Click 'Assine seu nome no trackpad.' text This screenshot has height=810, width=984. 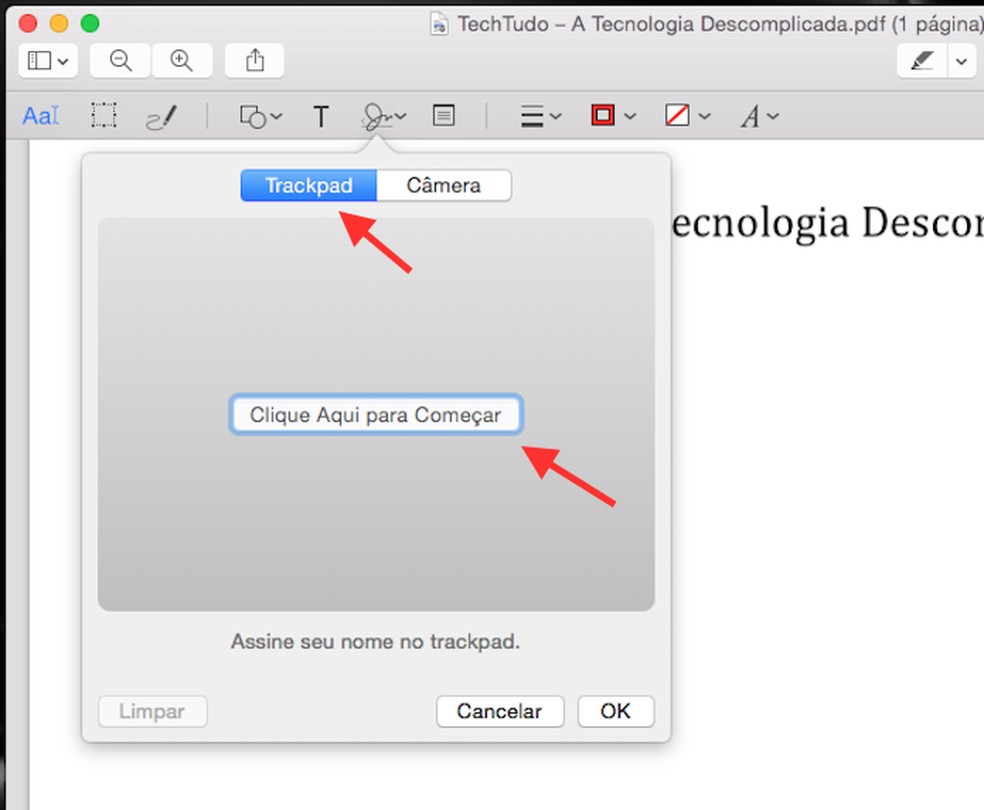pos(376,642)
